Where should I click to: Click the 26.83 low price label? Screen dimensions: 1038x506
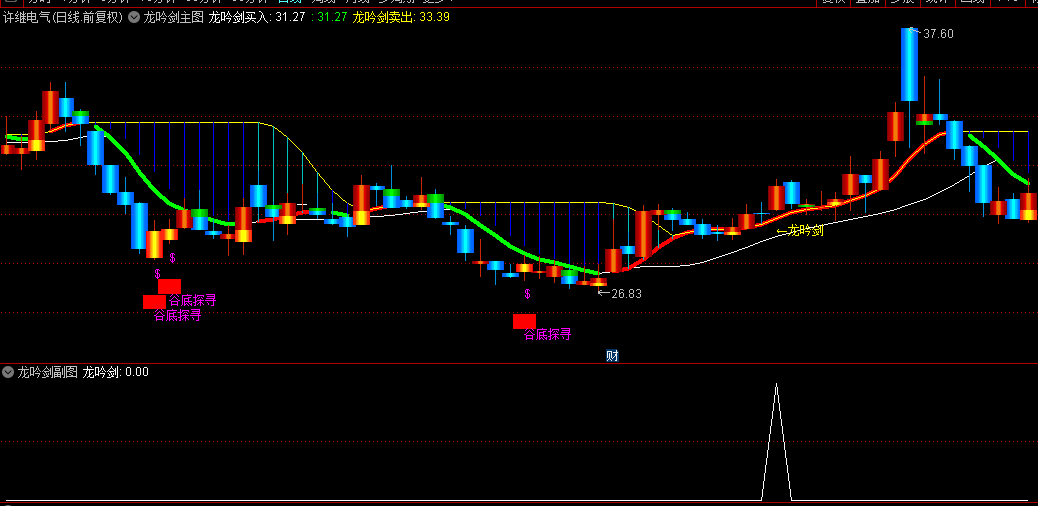tap(626, 293)
